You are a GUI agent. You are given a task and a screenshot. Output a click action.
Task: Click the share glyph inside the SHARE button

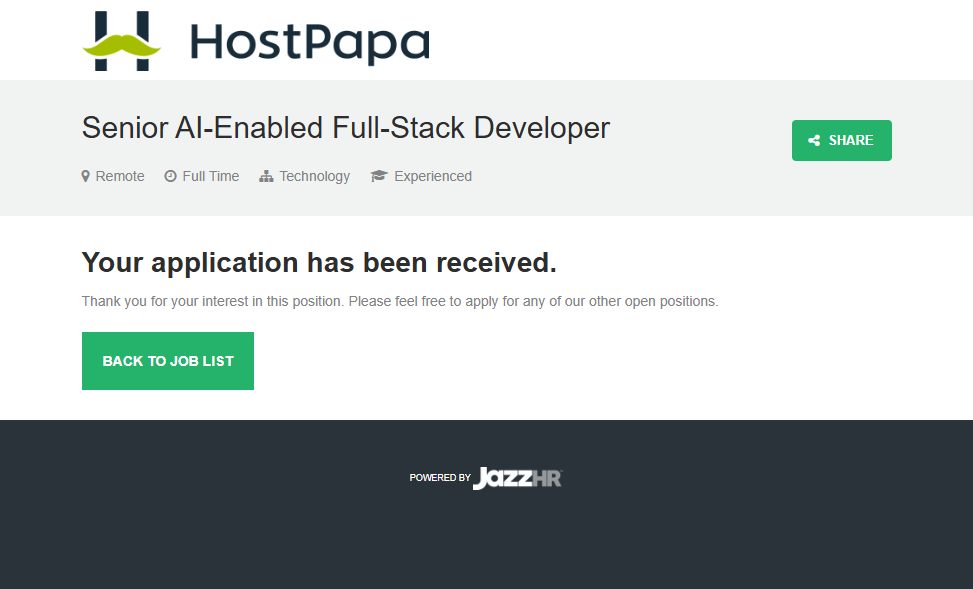814,141
